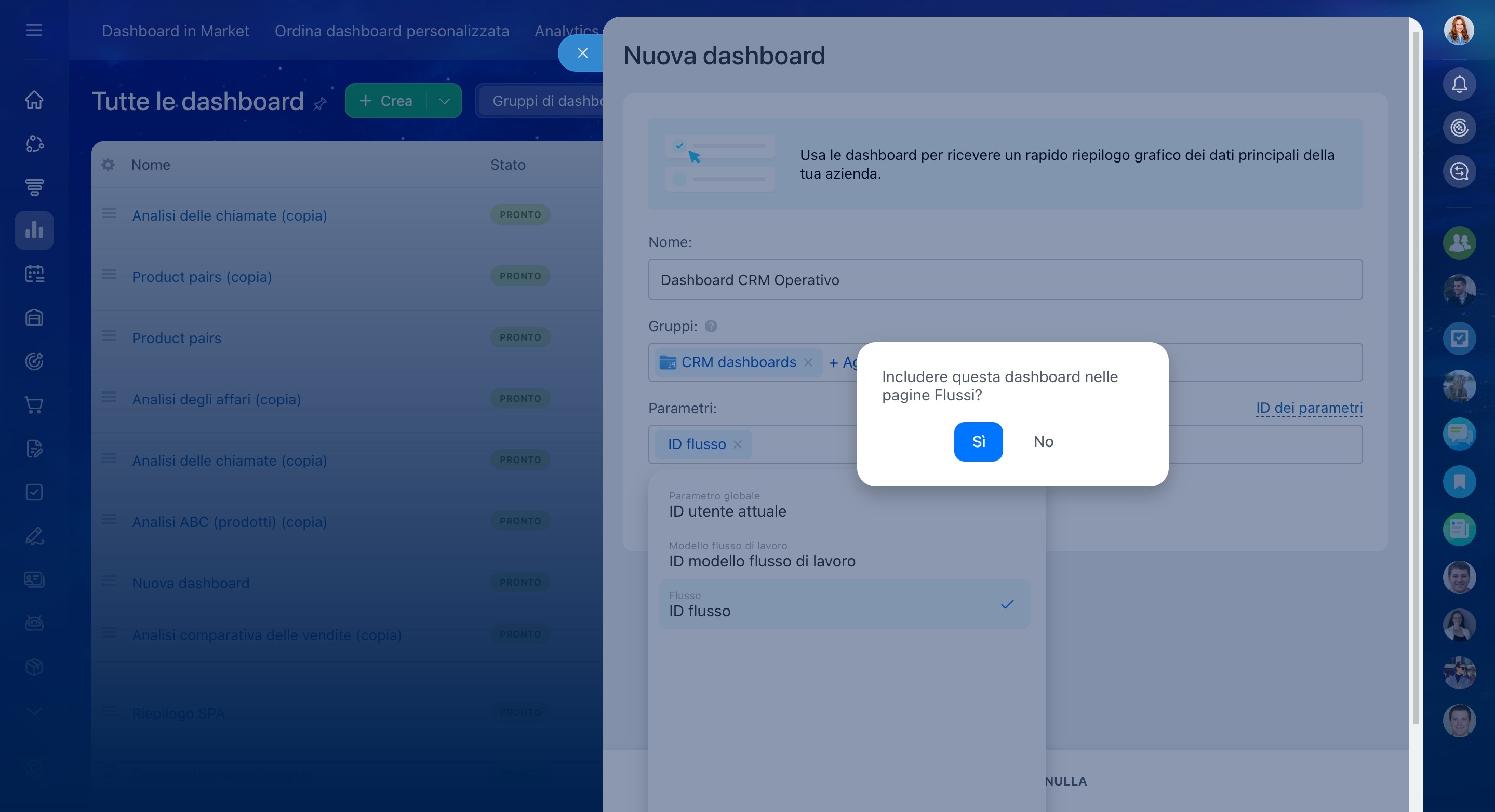Viewport: 1495px width, 812px height.
Task: Open the analytics bar chart sidebar icon
Action: [34, 231]
